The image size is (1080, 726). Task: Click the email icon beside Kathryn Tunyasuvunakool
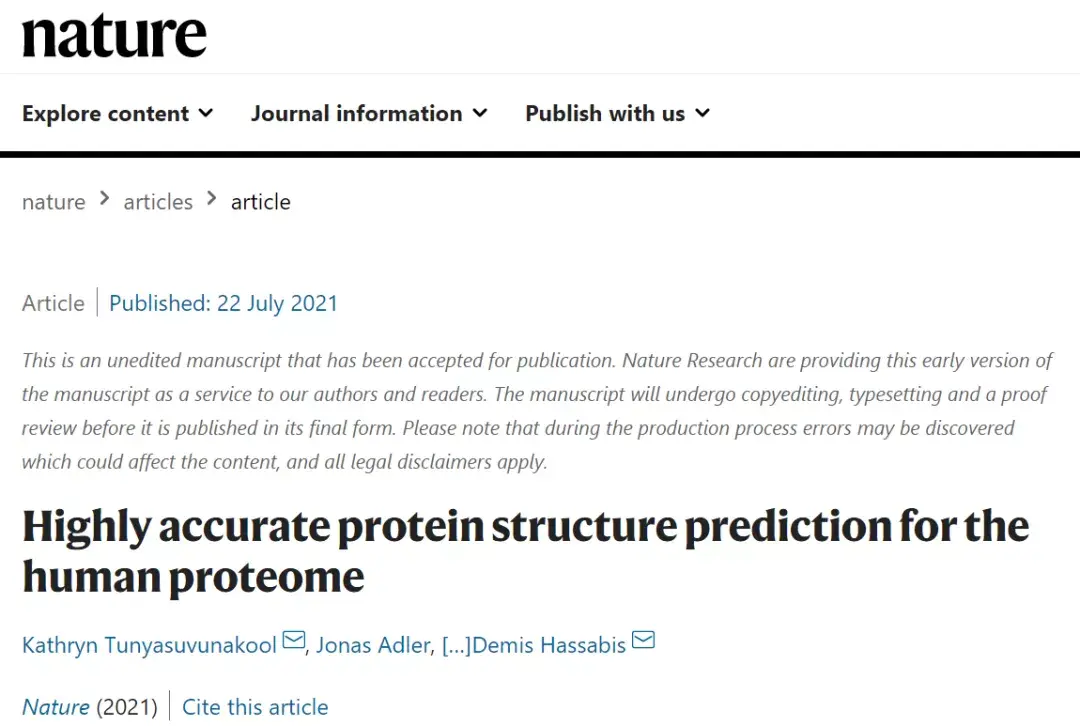click(293, 640)
